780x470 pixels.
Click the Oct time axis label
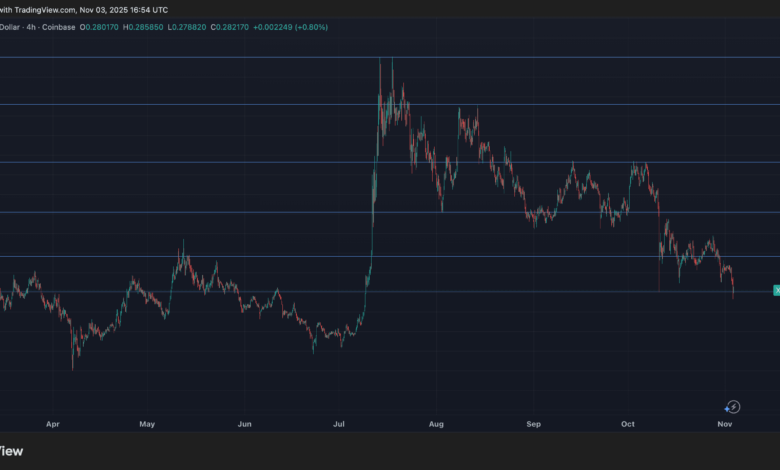628,424
